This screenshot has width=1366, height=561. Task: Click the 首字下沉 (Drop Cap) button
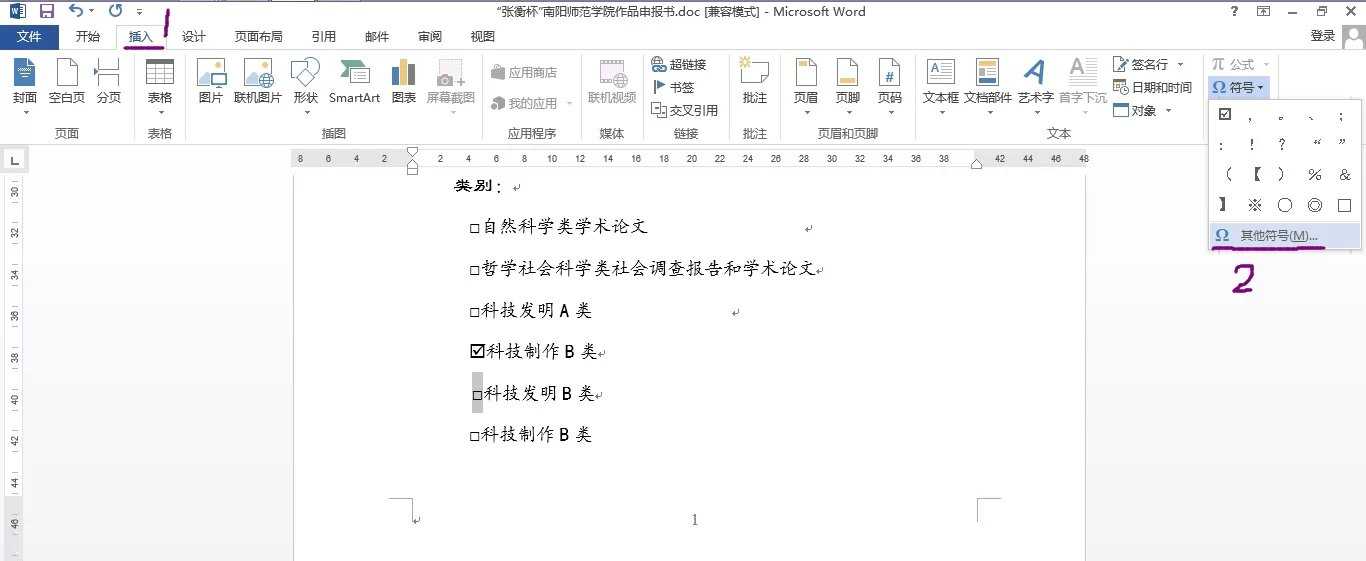1082,86
